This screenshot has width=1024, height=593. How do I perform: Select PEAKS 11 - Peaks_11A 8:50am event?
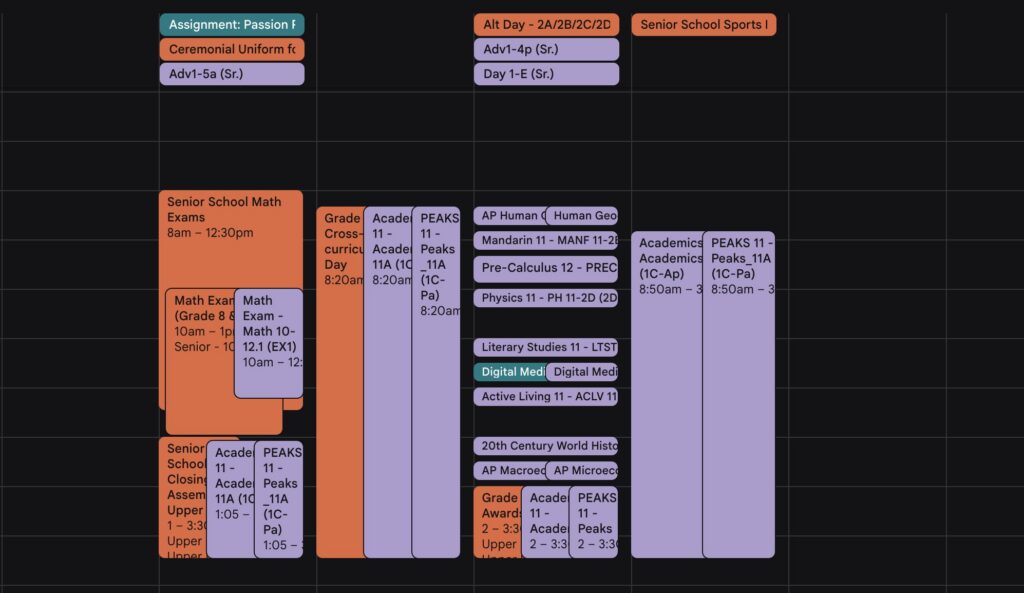(x=739, y=394)
